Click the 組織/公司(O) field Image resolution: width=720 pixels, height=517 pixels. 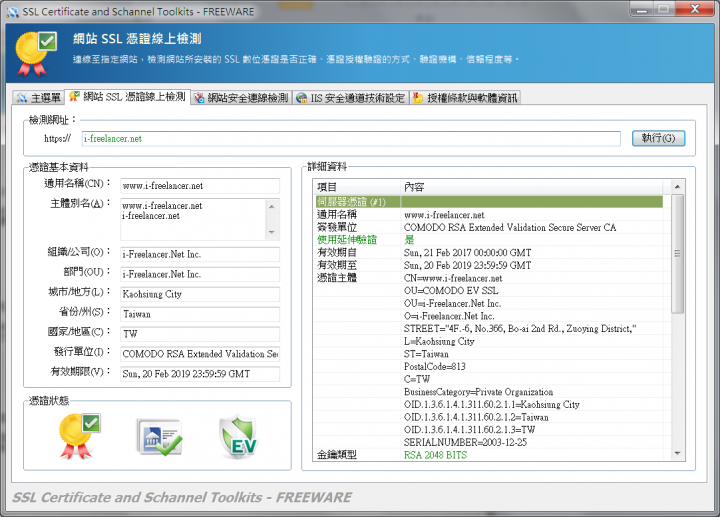tap(200, 254)
